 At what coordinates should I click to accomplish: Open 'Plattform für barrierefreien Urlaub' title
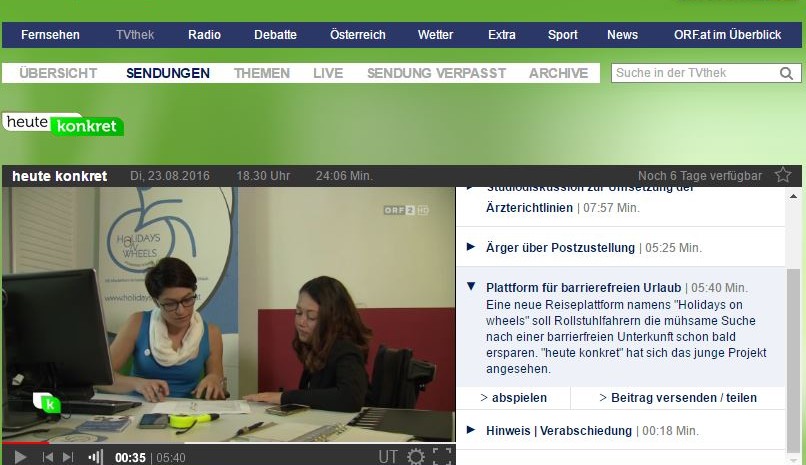click(583, 288)
